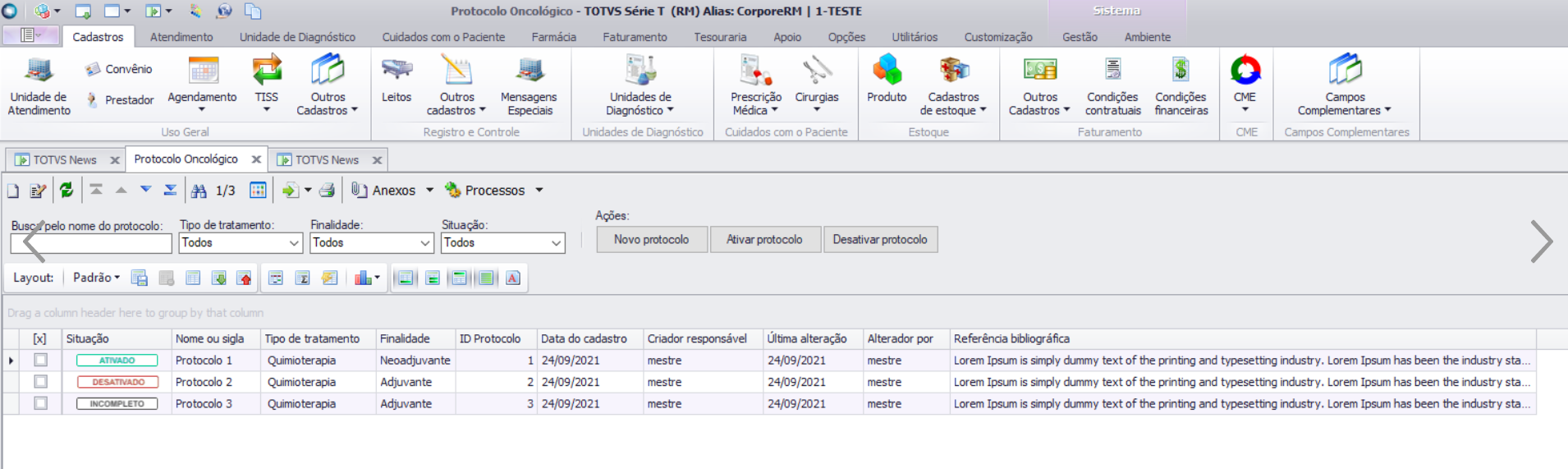Click the printer icon in toolbar
This screenshot has width=1568, height=469.
pos(327,191)
